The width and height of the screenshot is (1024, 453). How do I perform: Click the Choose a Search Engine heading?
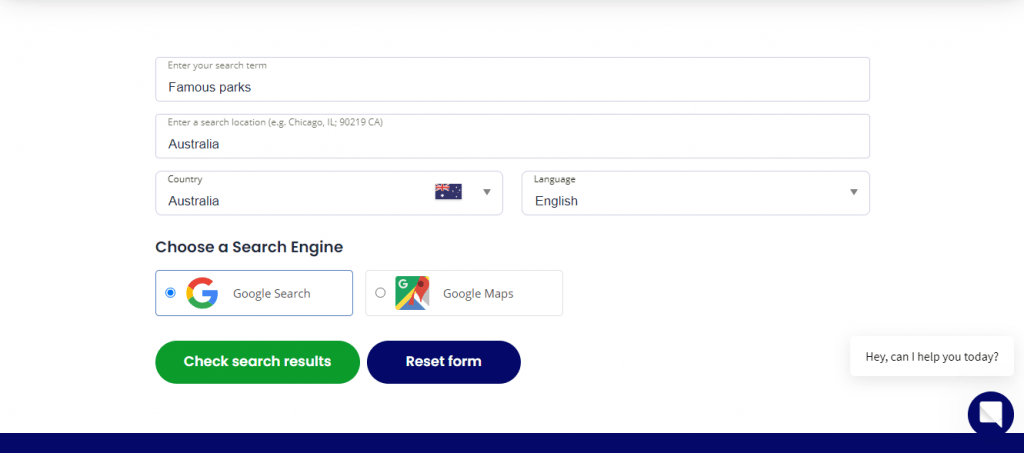tap(249, 247)
